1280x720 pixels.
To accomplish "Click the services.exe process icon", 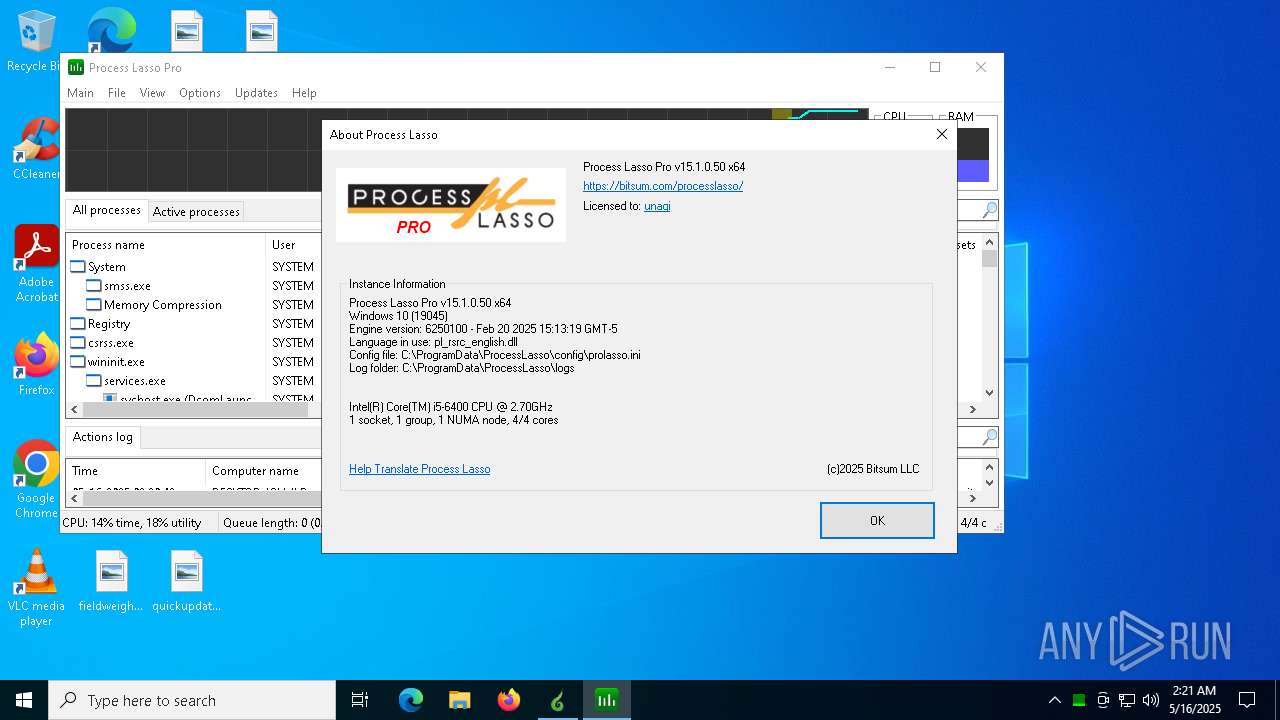I will coord(94,381).
